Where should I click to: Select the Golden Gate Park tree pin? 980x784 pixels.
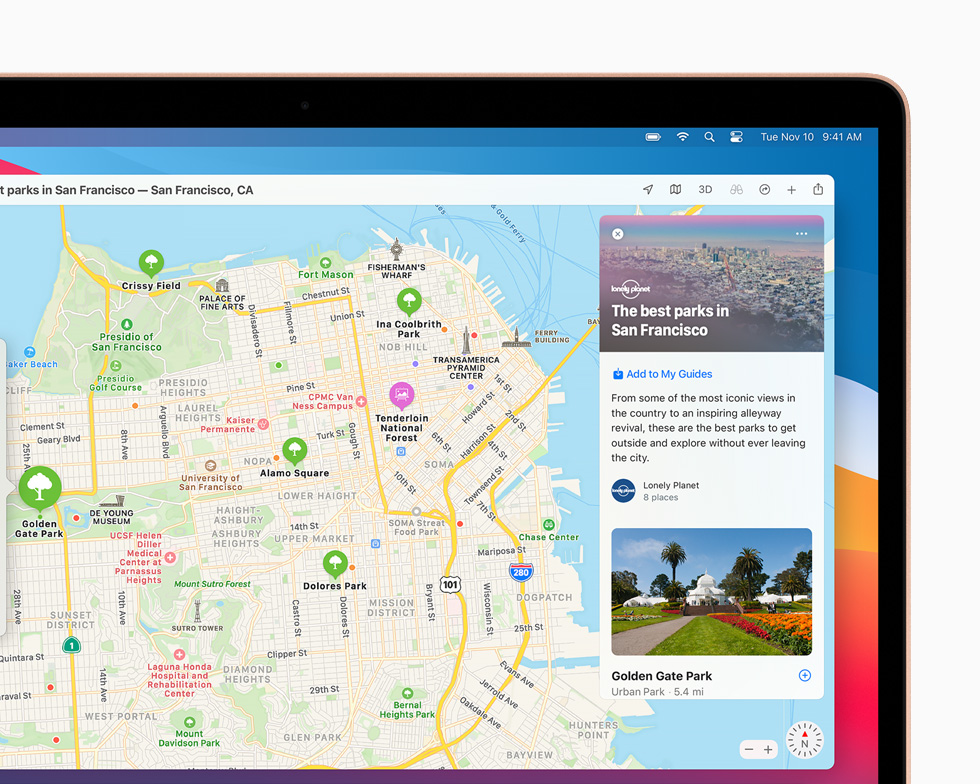tap(39, 487)
